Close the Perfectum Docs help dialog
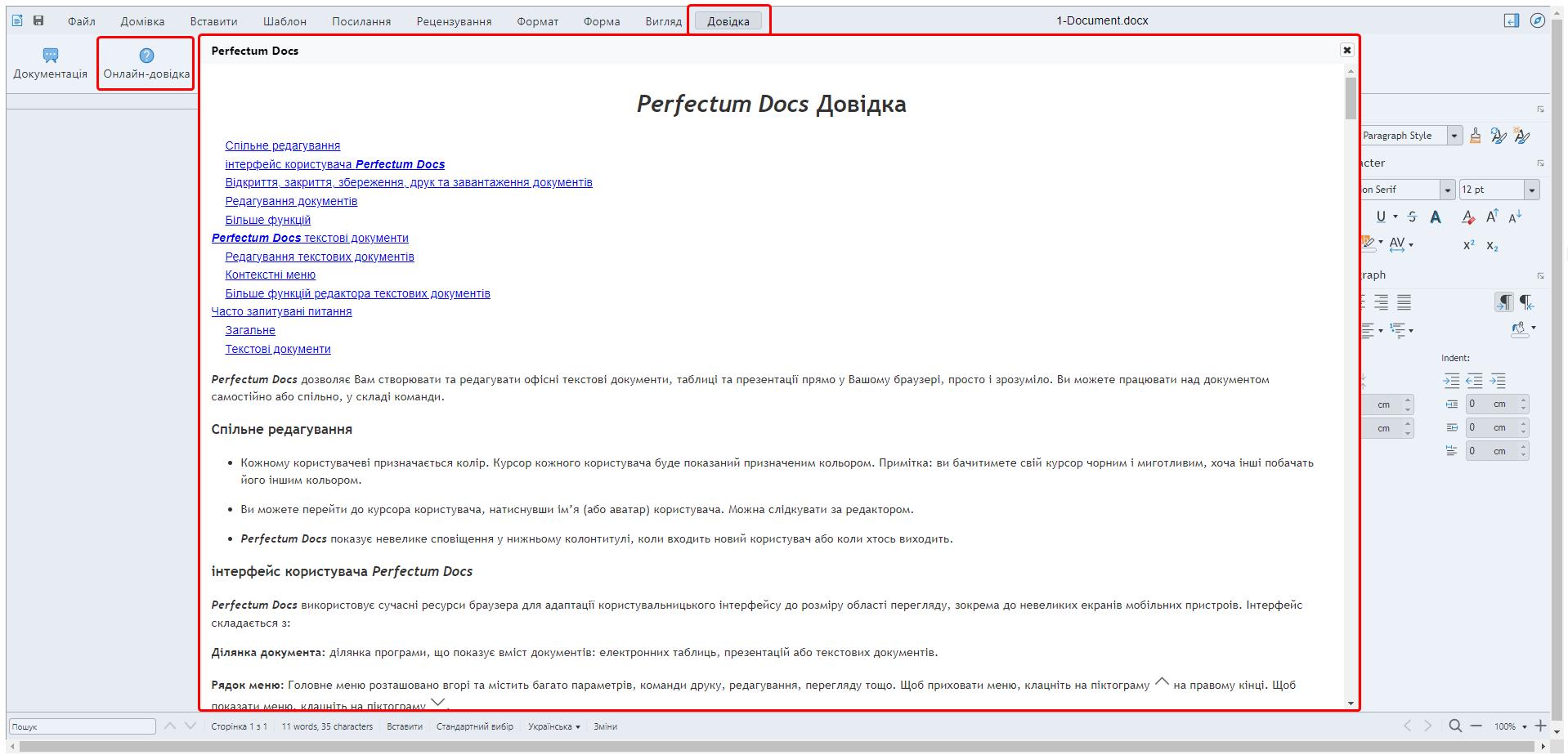Screen dimensions: 1568x755 [x=1347, y=50]
